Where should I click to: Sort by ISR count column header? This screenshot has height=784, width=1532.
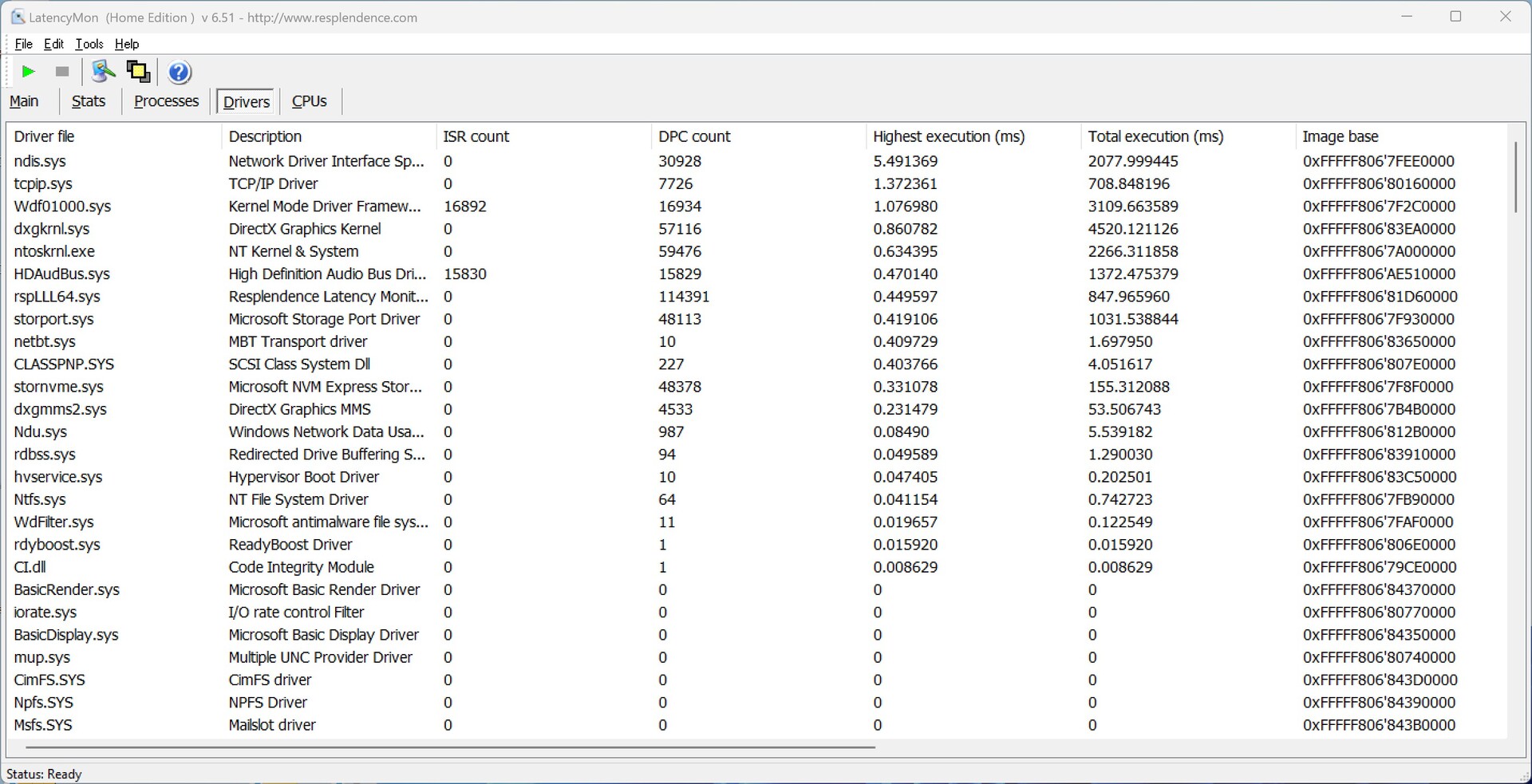coord(543,136)
